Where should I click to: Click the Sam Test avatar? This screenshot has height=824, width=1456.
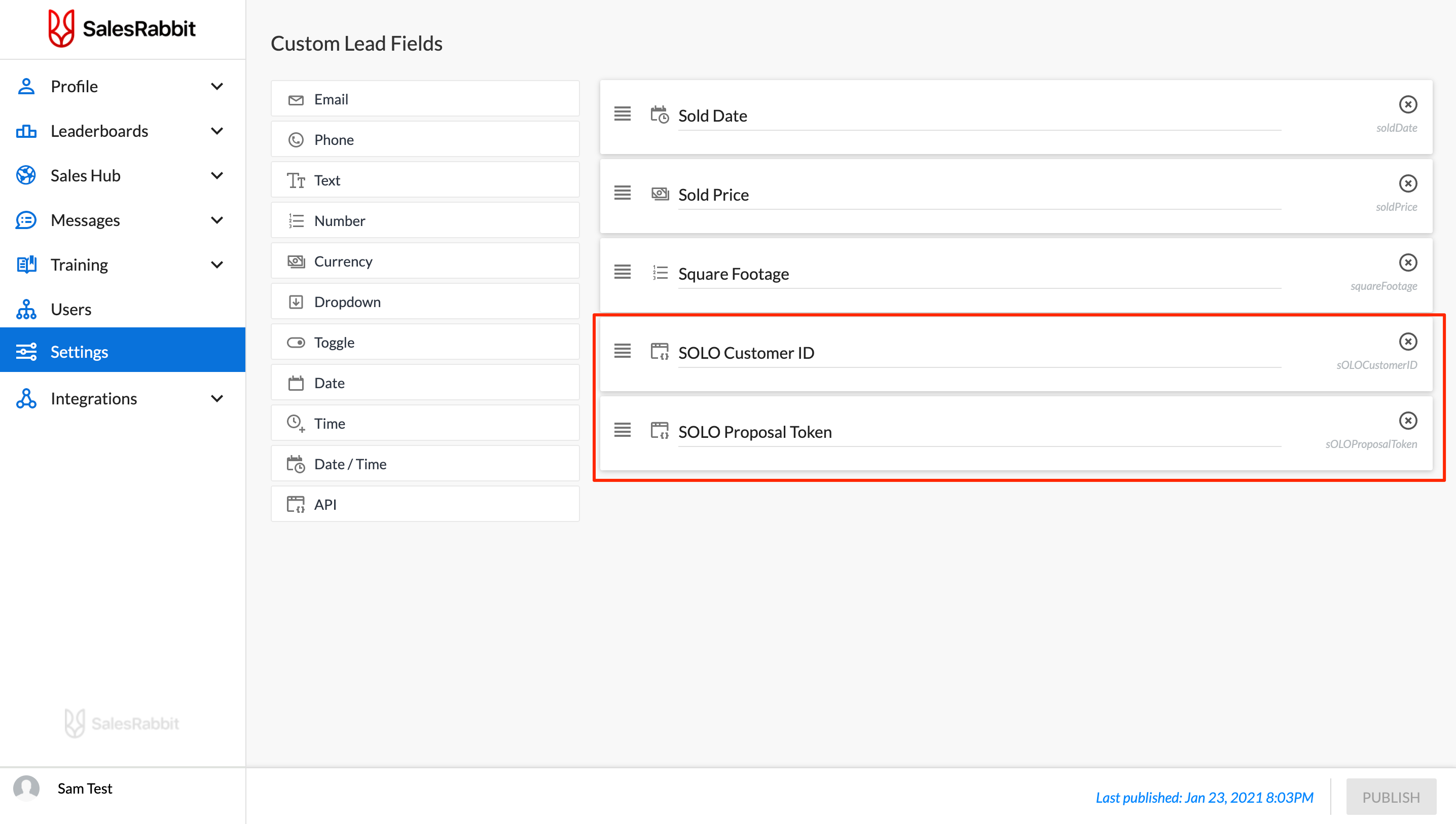(x=26, y=788)
